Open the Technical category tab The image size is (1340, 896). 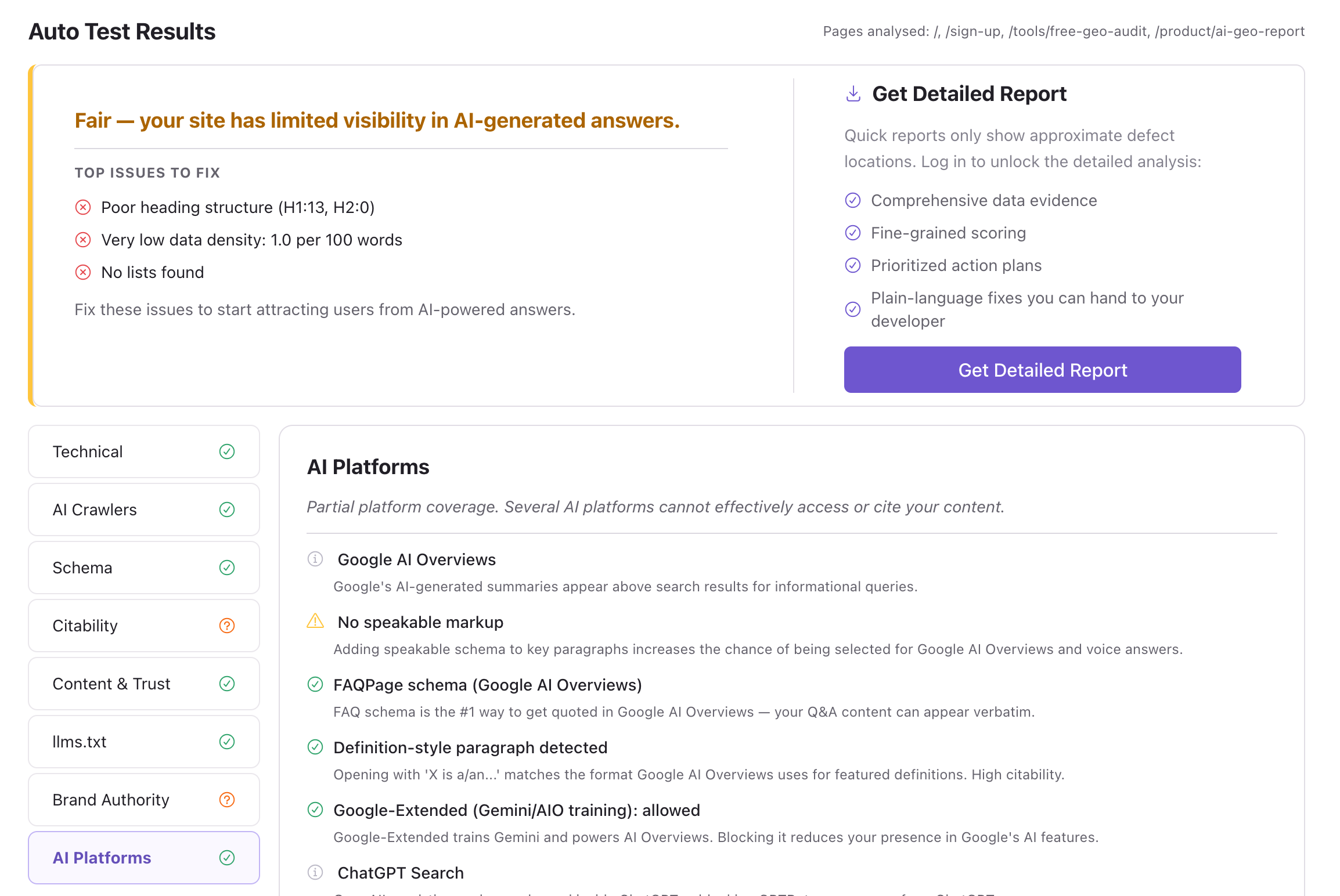click(x=144, y=451)
